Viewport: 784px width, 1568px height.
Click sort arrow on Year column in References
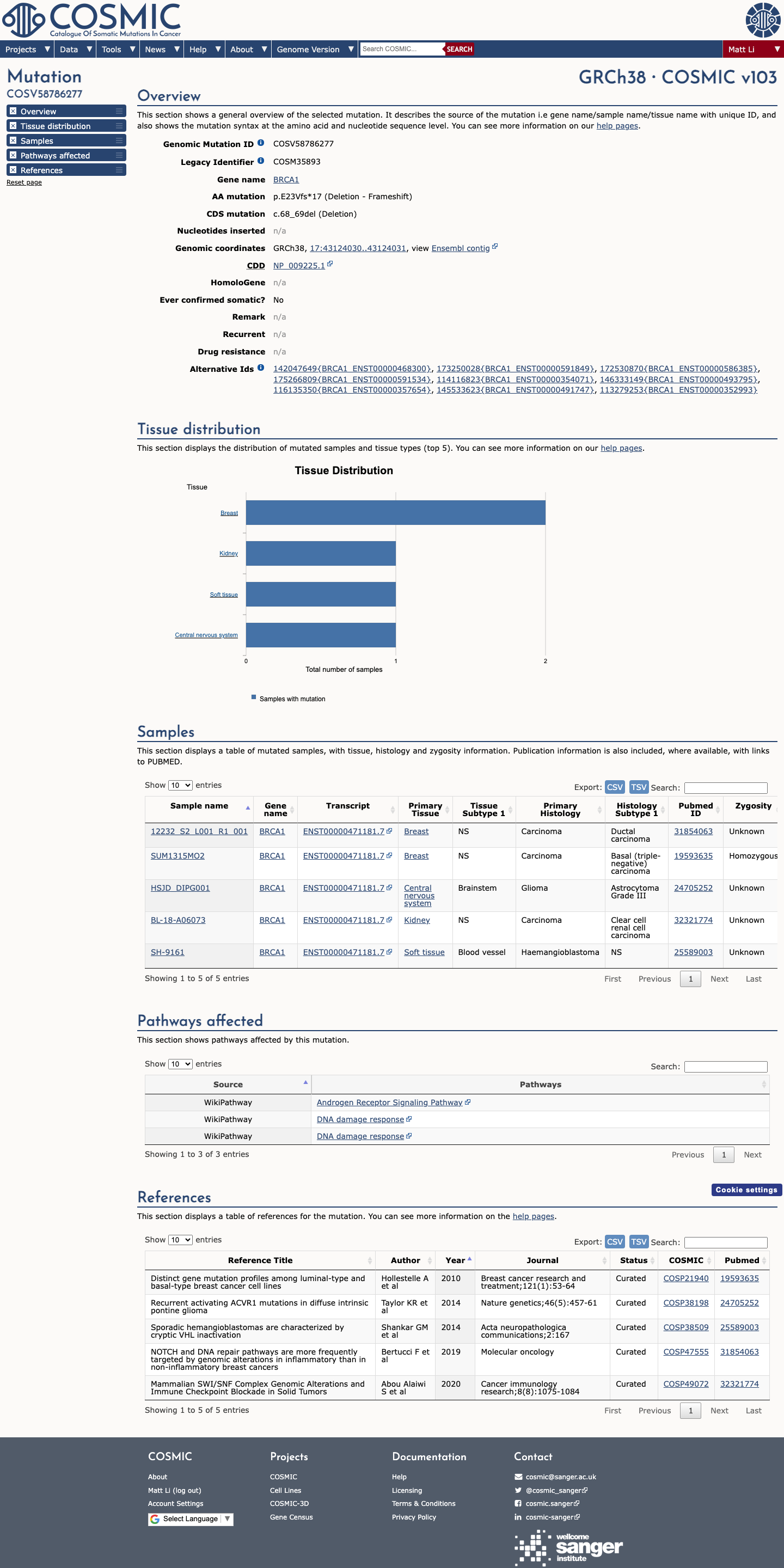(469, 1259)
